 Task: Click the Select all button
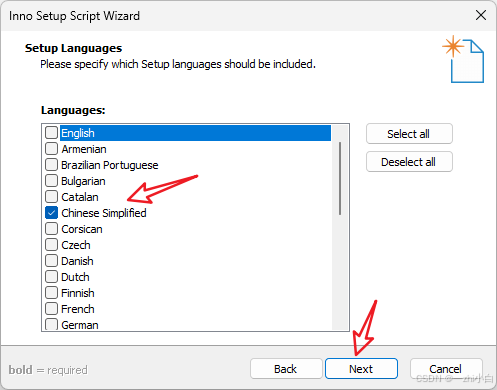[409, 134]
